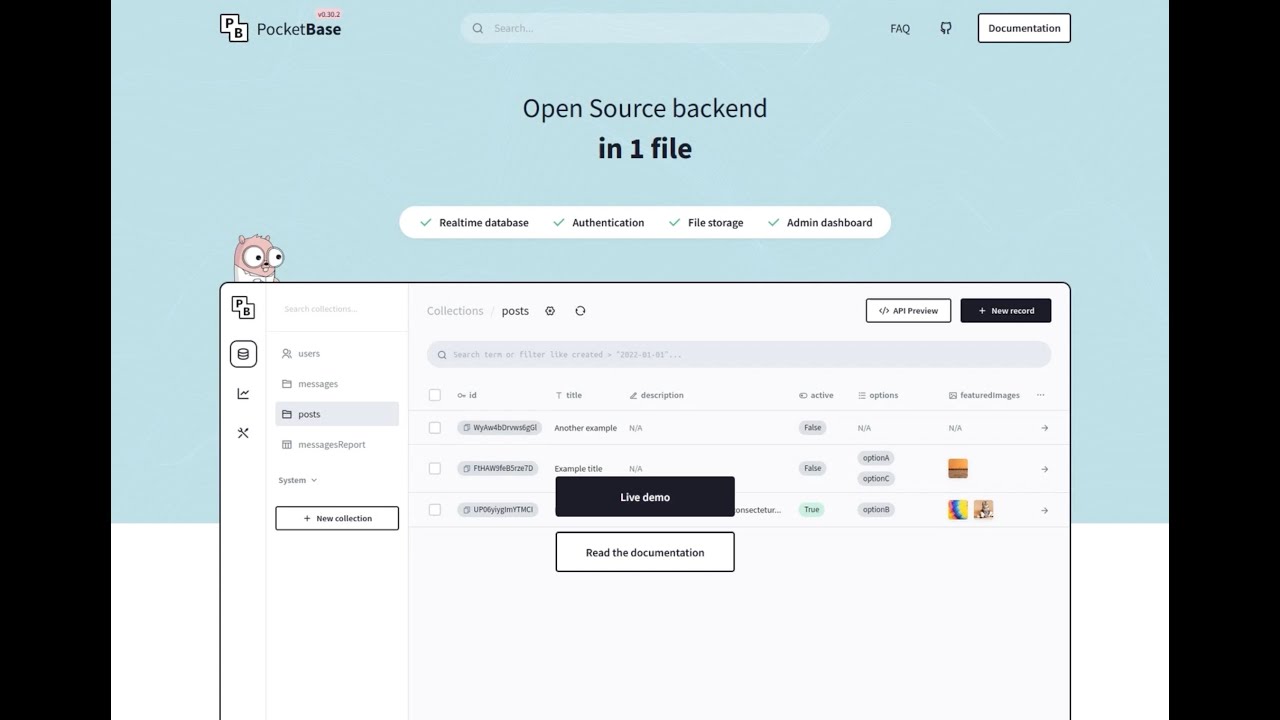
Task: Click the API Preview button
Action: 908,311
